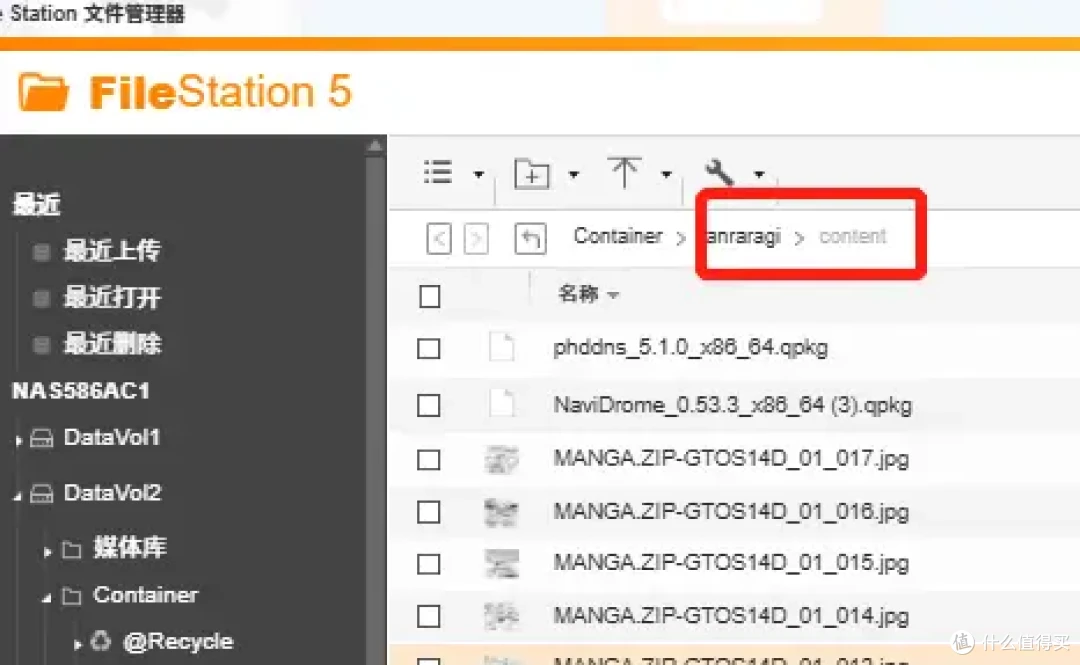Check the box for phddns_5.1.0_x86_64.qpkg
1080x665 pixels.
pyautogui.click(x=428, y=349)
